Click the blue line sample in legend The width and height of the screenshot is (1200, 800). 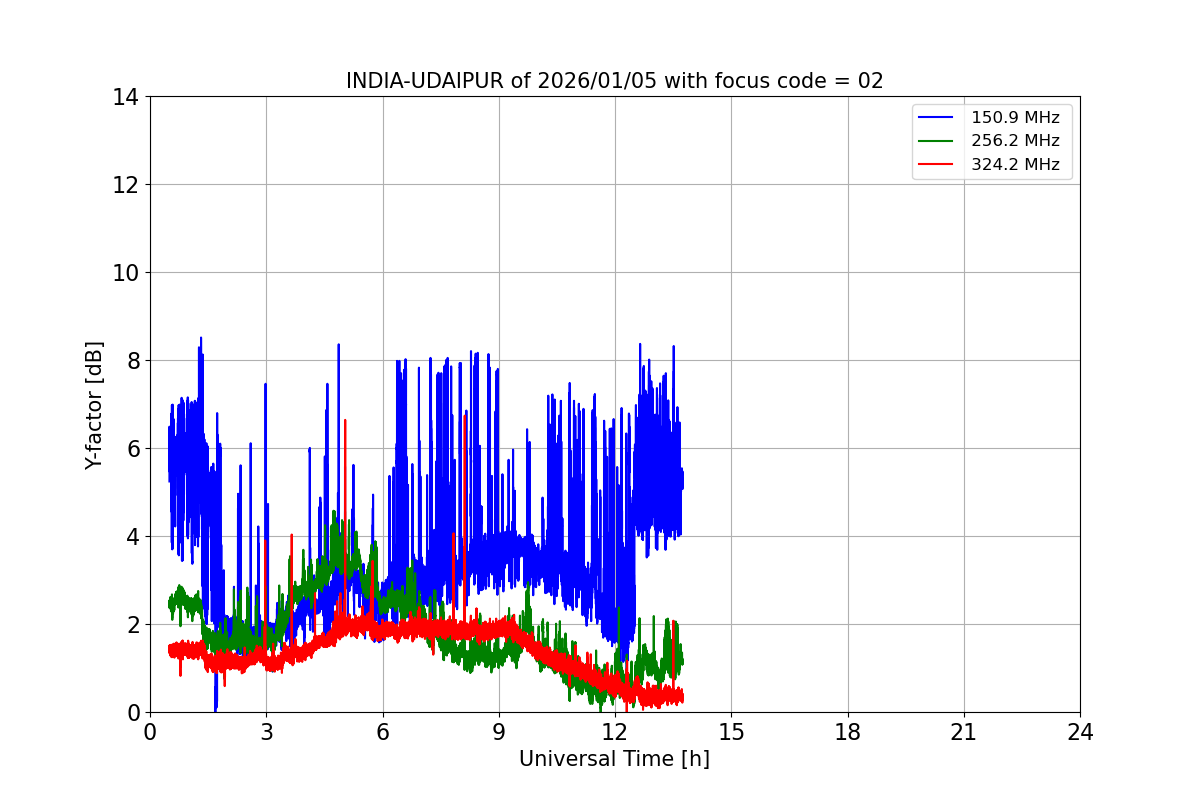coord(938,118)
